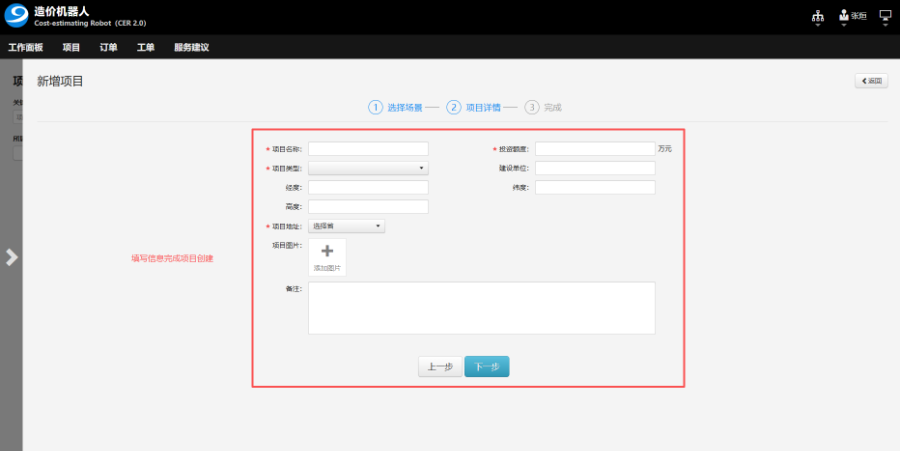Click step 3 circle 完成
Image resolution: width=900 pixels, height=451 pixels.
(532, 107)
